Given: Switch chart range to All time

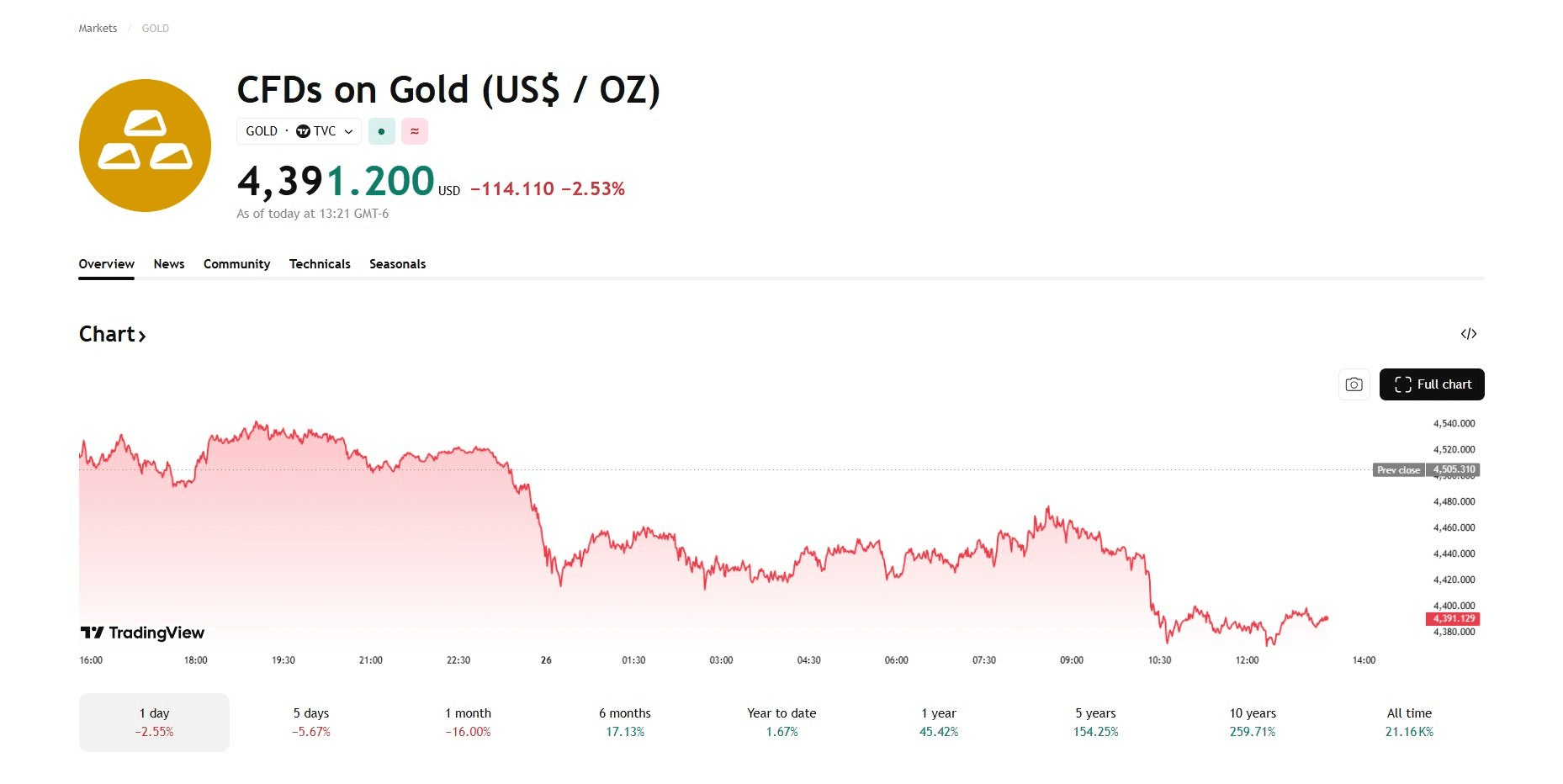Looking at the screenshot, I should pos(1409,722).
